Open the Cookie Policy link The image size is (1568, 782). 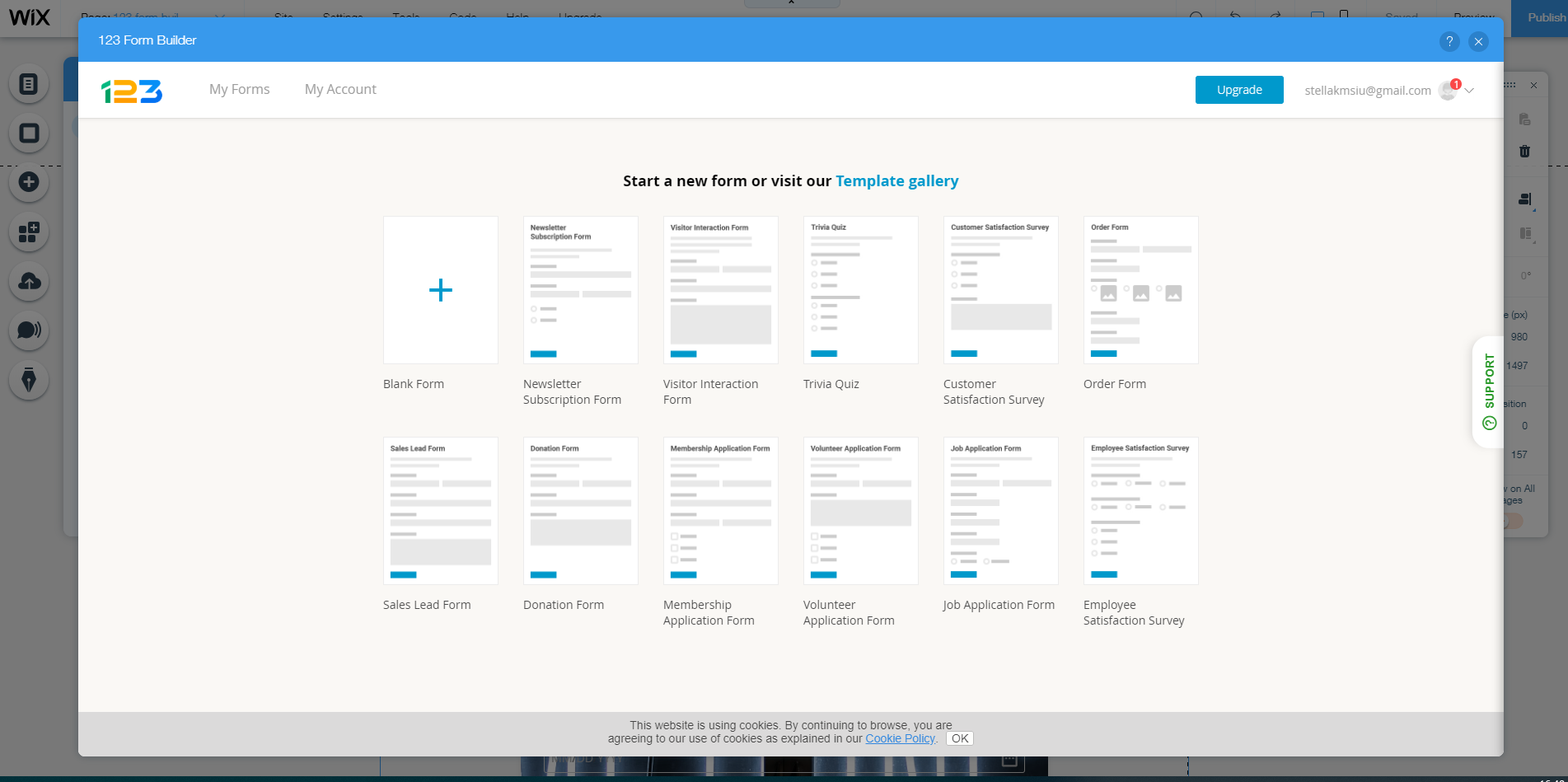pos(900,738)
